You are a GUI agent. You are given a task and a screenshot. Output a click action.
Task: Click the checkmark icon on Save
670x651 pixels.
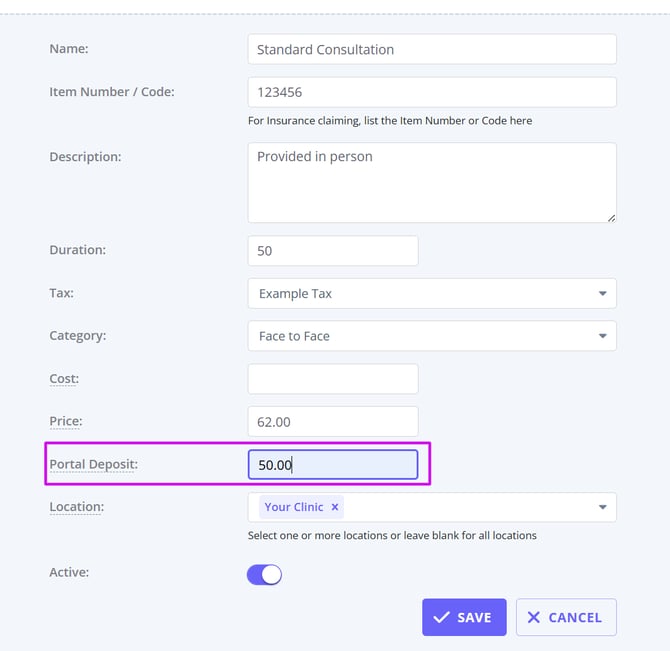[441, 617]
